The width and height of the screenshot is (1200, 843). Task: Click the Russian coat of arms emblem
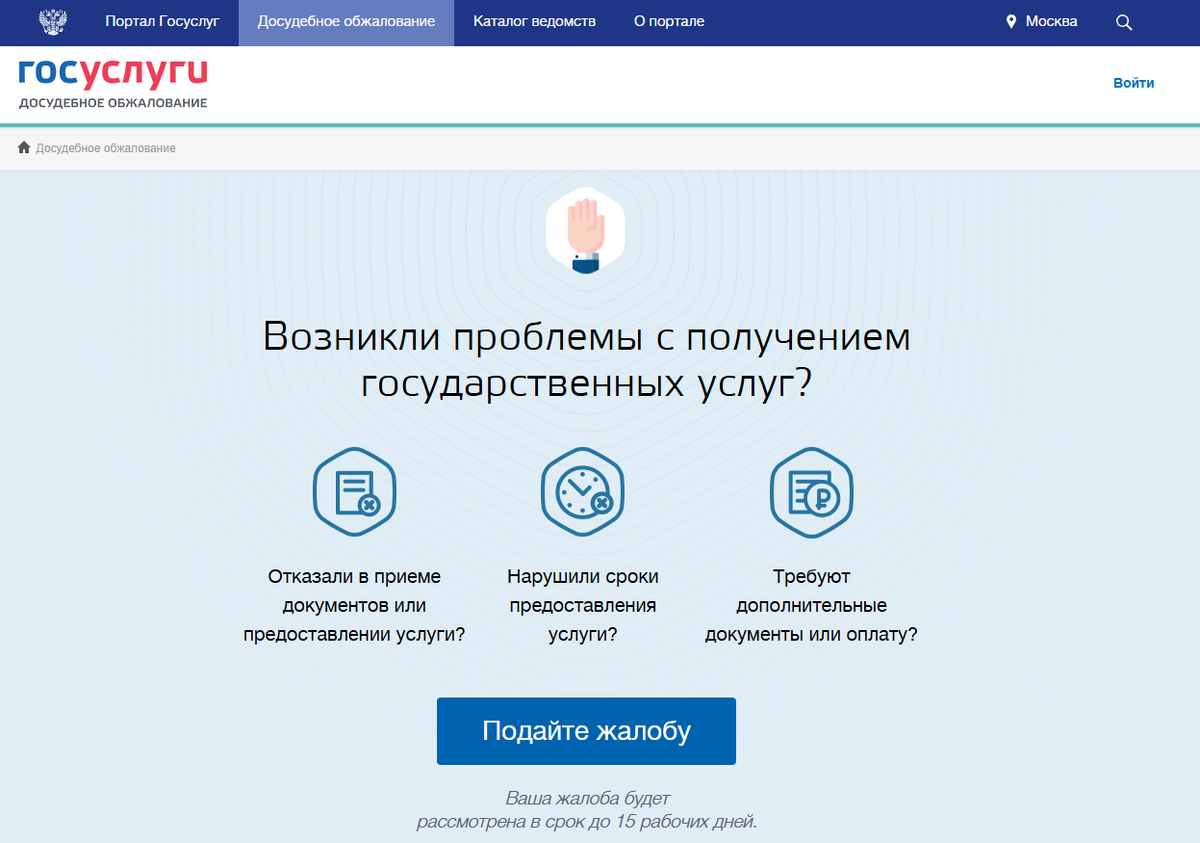52,22
